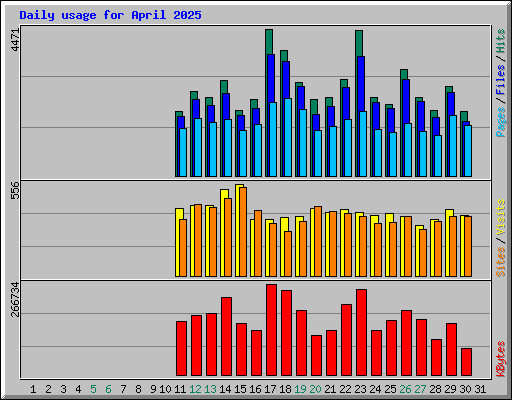This screenshot has width=512, height=400.
Task: Click the yellow visits bar for day 29
Action: point(447,243)
